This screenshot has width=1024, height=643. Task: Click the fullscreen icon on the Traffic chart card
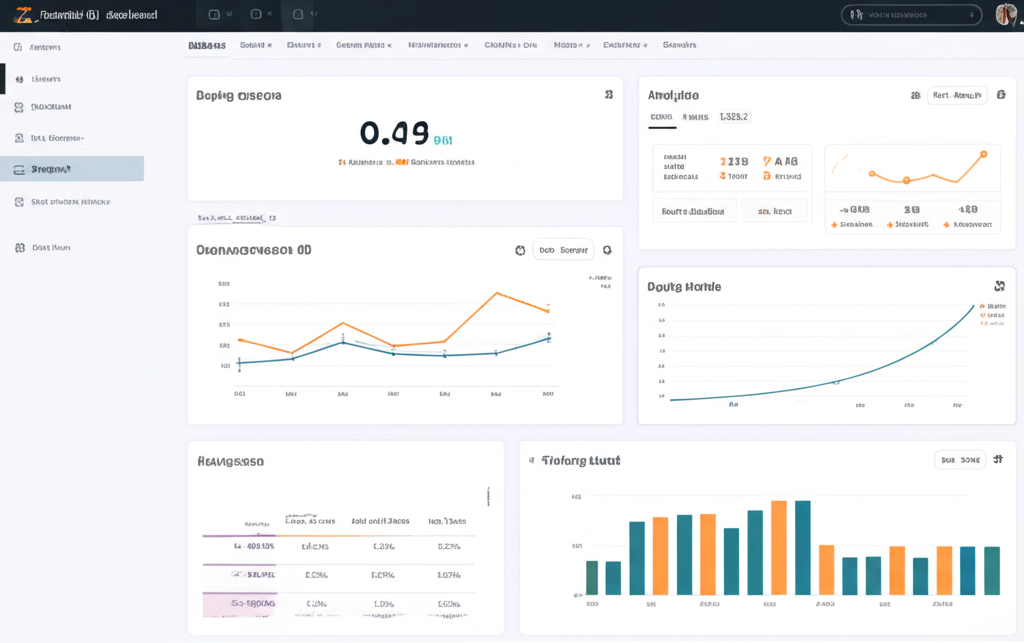[997, 459]
